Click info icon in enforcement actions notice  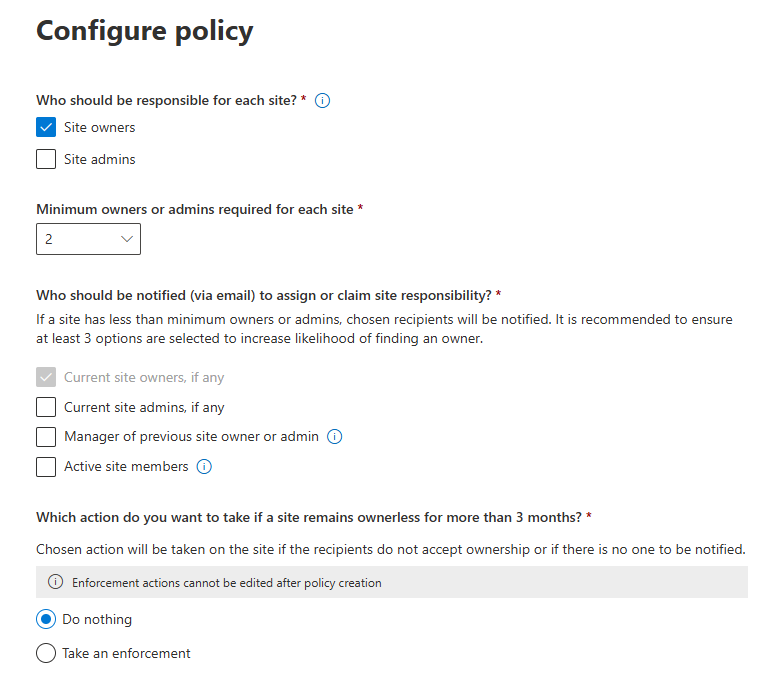55,582
